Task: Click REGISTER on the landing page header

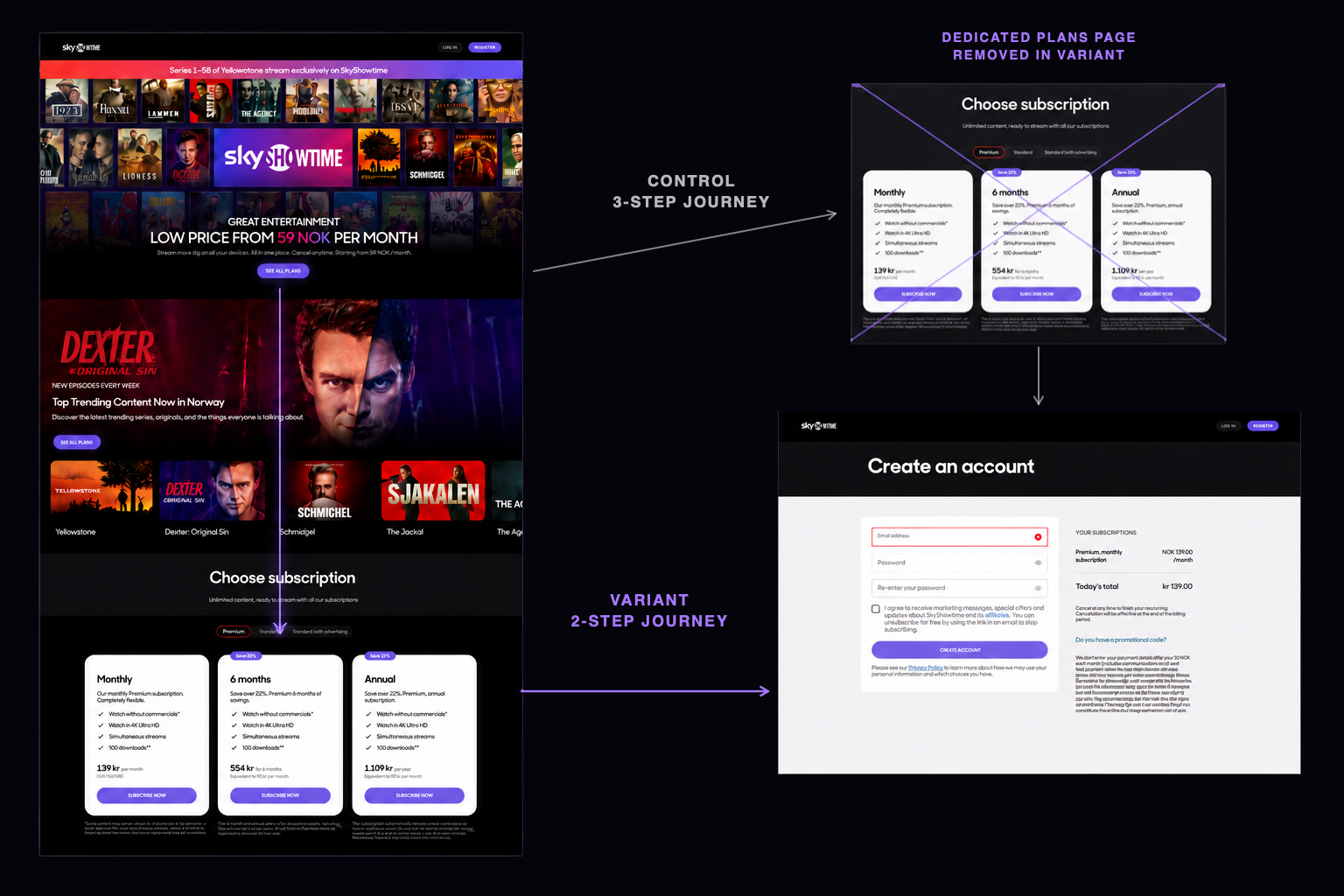Action: [485, 47]
